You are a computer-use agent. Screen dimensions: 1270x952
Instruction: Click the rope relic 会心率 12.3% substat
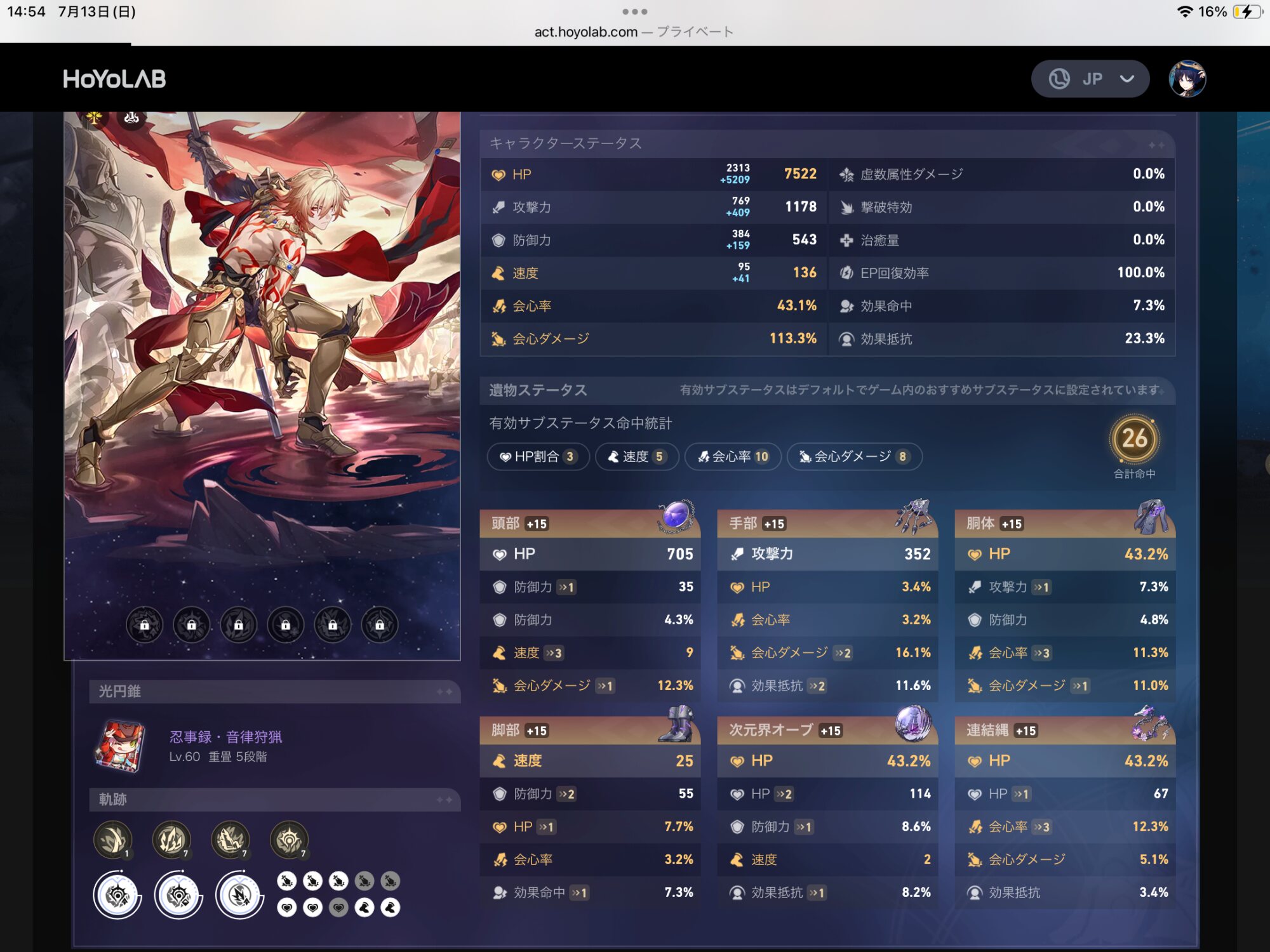click(x=1065, y=826)
